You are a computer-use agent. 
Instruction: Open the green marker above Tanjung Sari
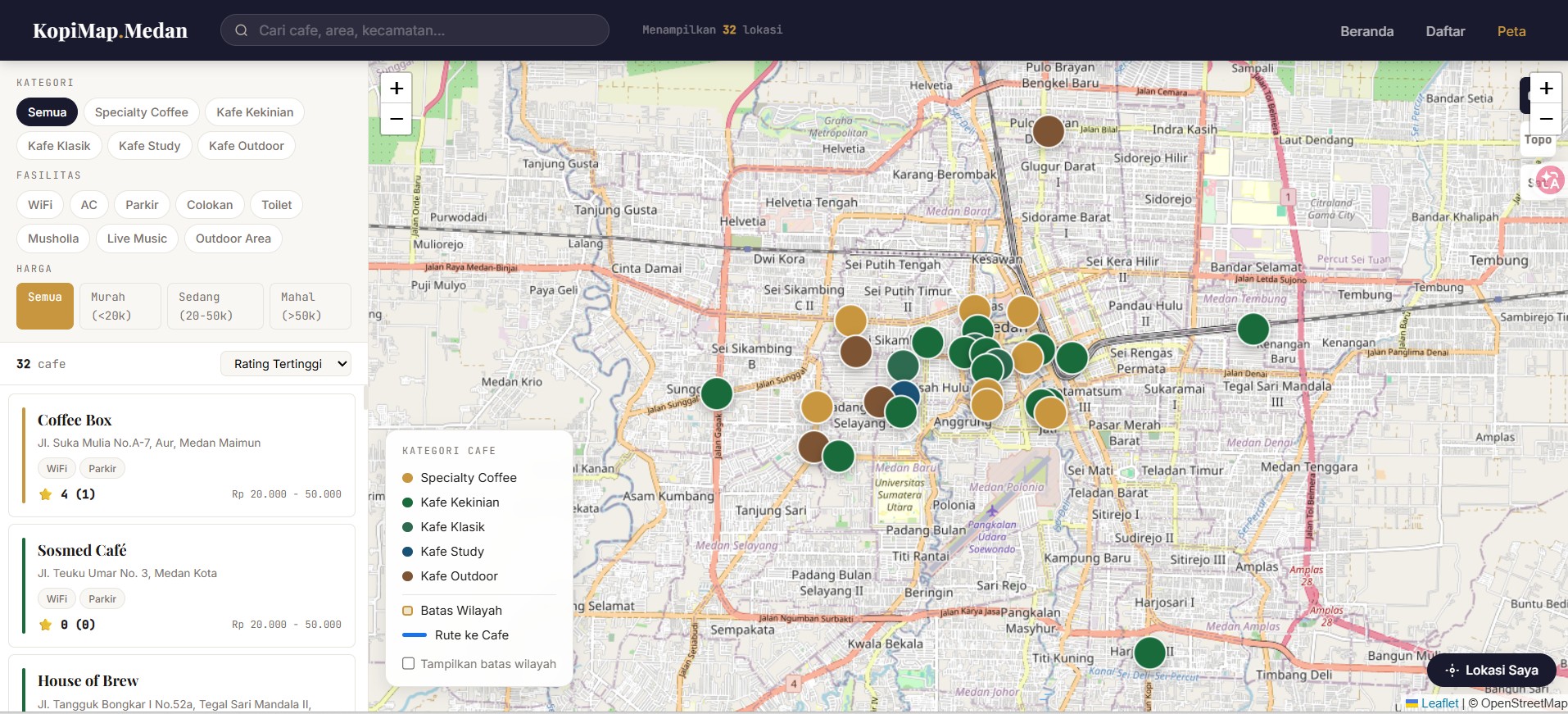pyautogui.click(x=839, y=456)
